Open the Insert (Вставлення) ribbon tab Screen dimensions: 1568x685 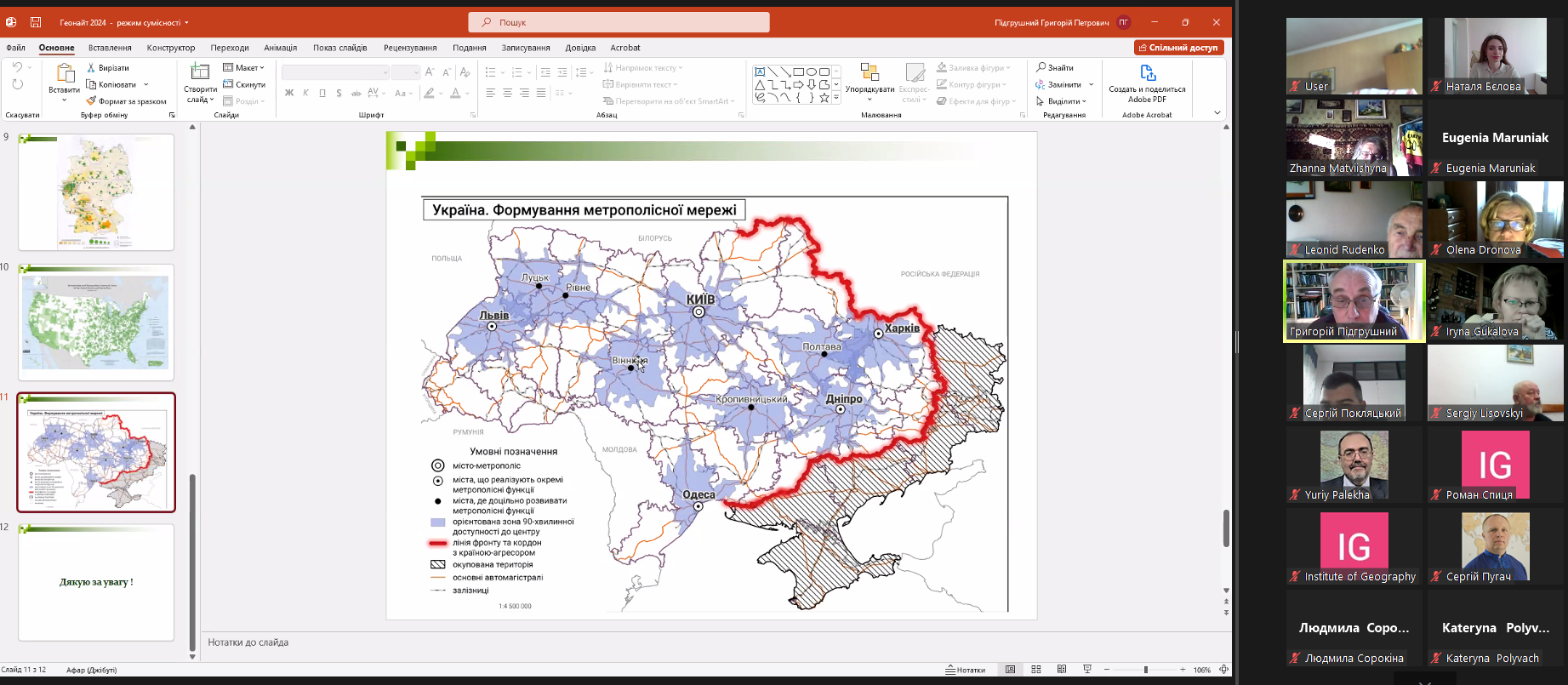pyautogui.click(x=110, y=48)
